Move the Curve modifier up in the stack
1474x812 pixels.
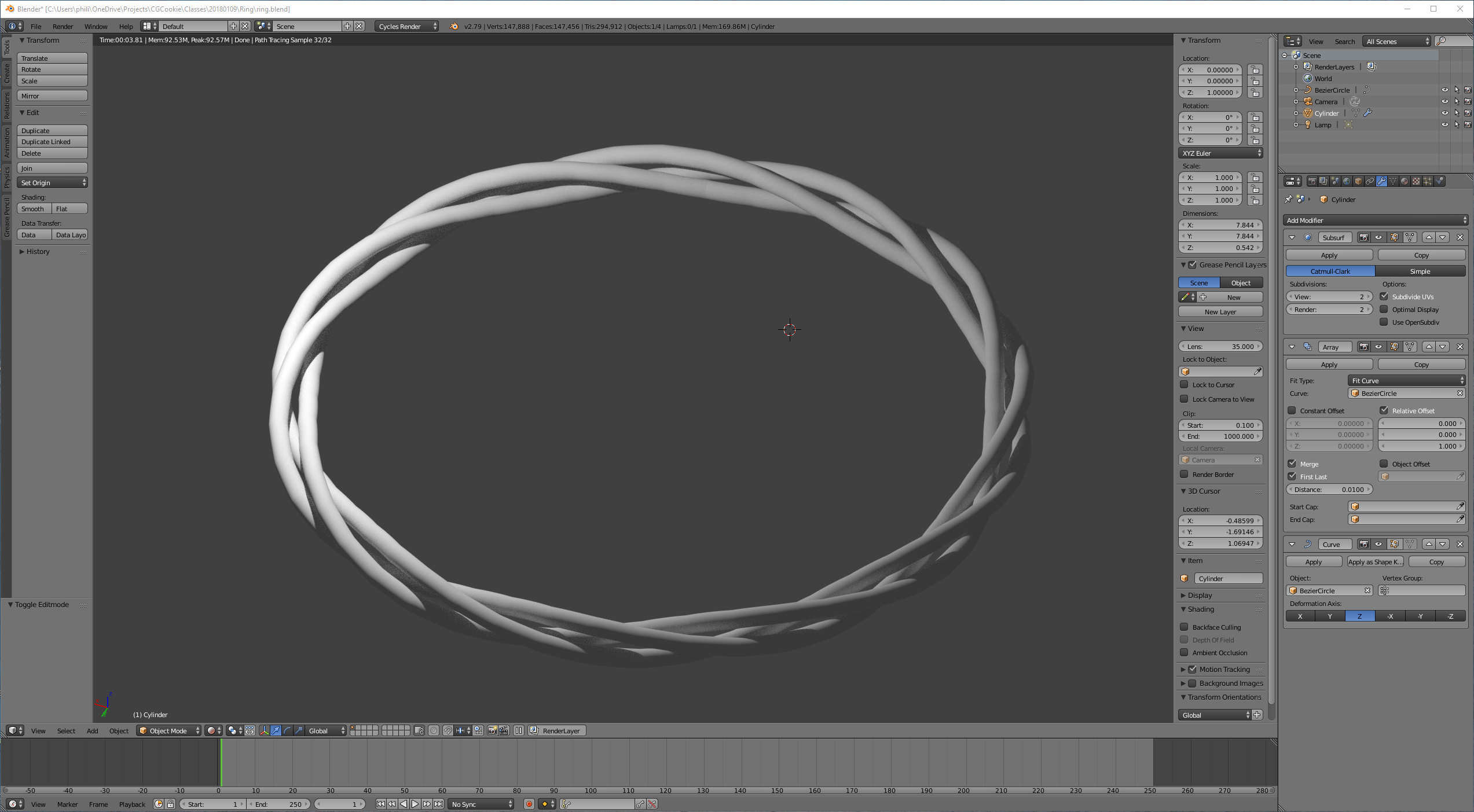click(x=1428, y=544)
